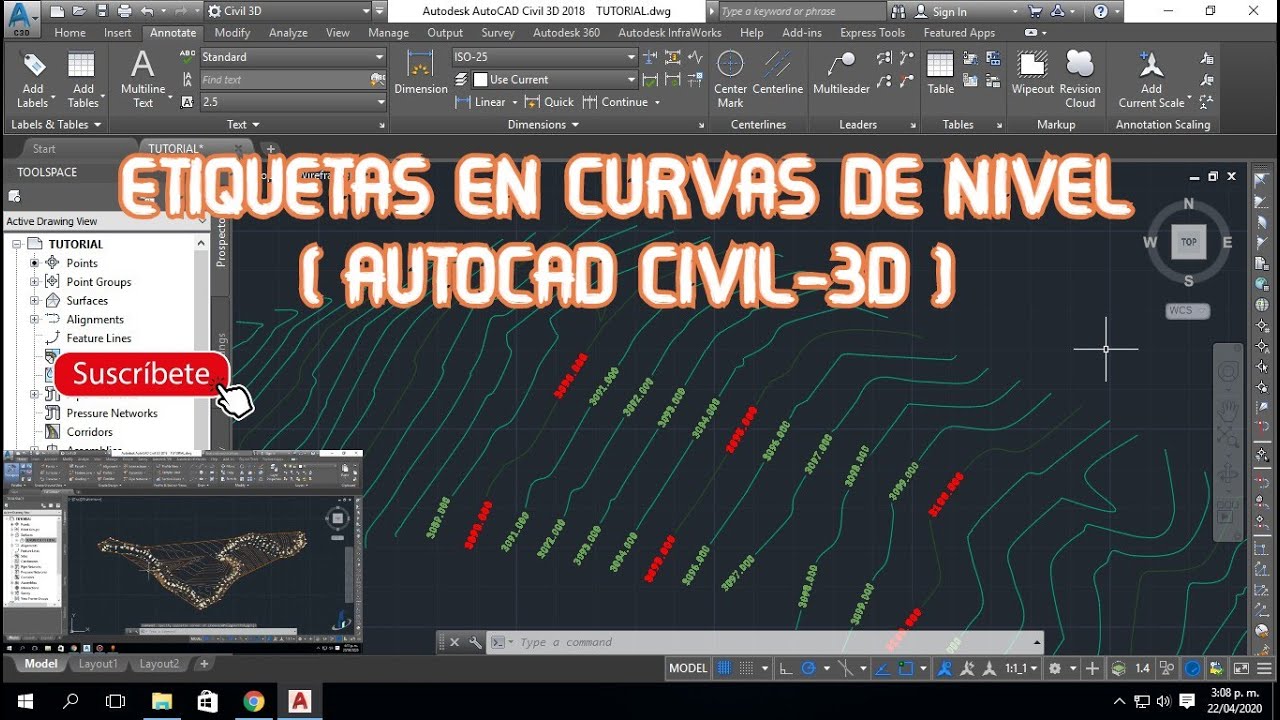Click the Customization menu icon in status bar
The image size is (1280, 720).
pyautogui.click(x=1262, y=668)
